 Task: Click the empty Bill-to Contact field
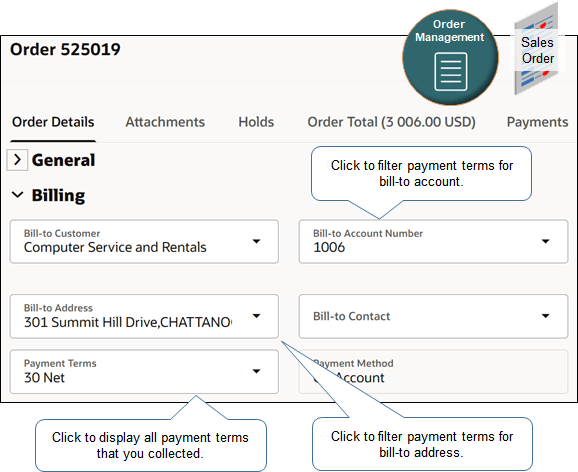point(434,316)
